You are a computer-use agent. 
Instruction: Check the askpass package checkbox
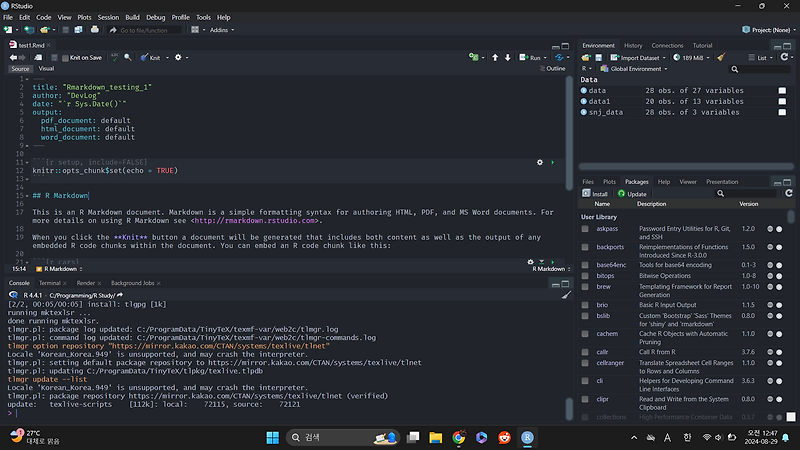tap(587, 229)
